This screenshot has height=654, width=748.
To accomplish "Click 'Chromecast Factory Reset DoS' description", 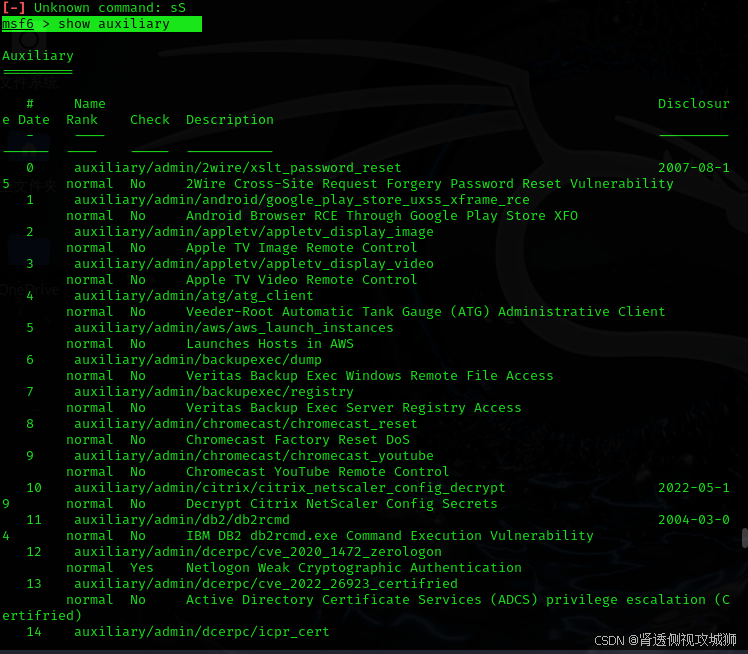I will tap(298, 440).
